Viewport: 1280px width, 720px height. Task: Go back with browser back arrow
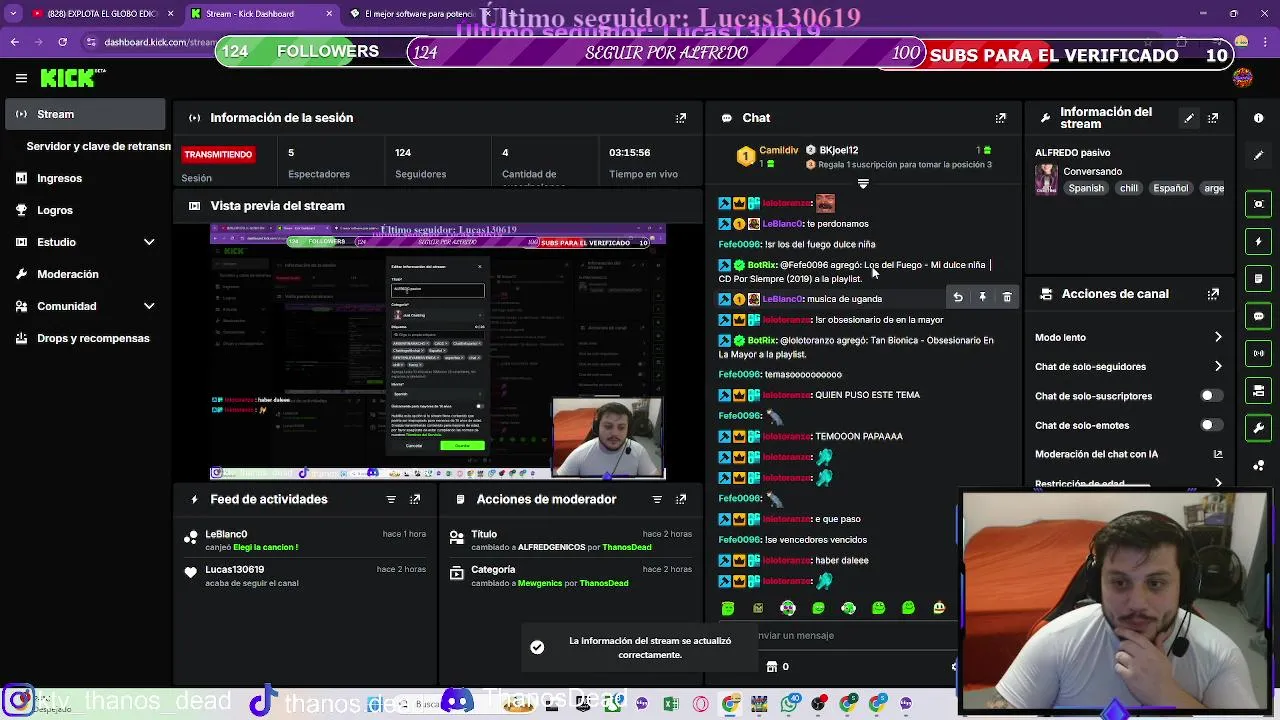click(14, 42)
